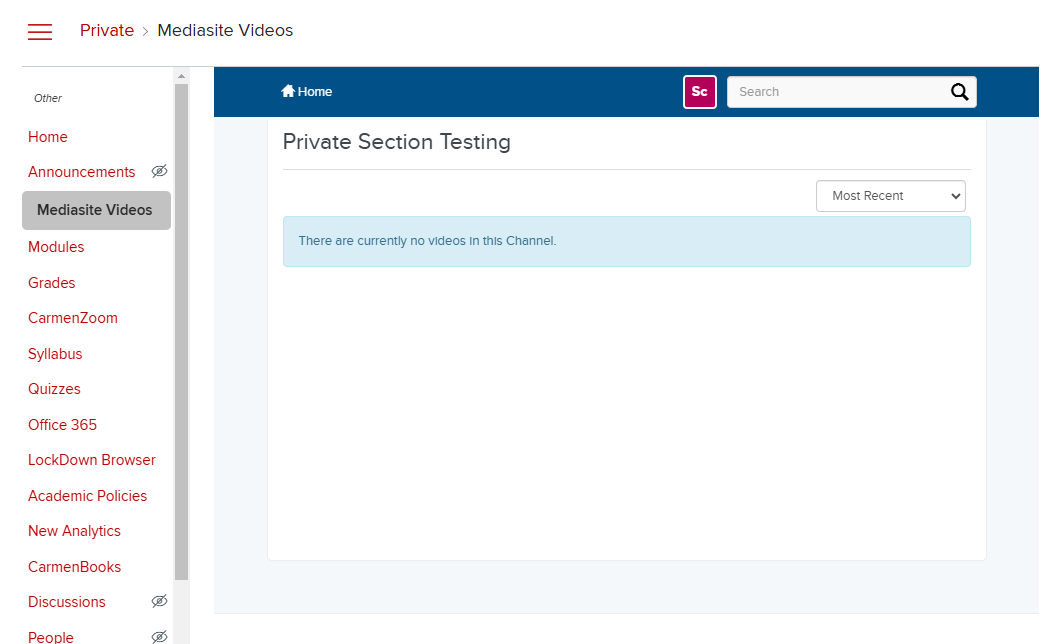
Task: Navigate to Grades
Action: (51, 282)
